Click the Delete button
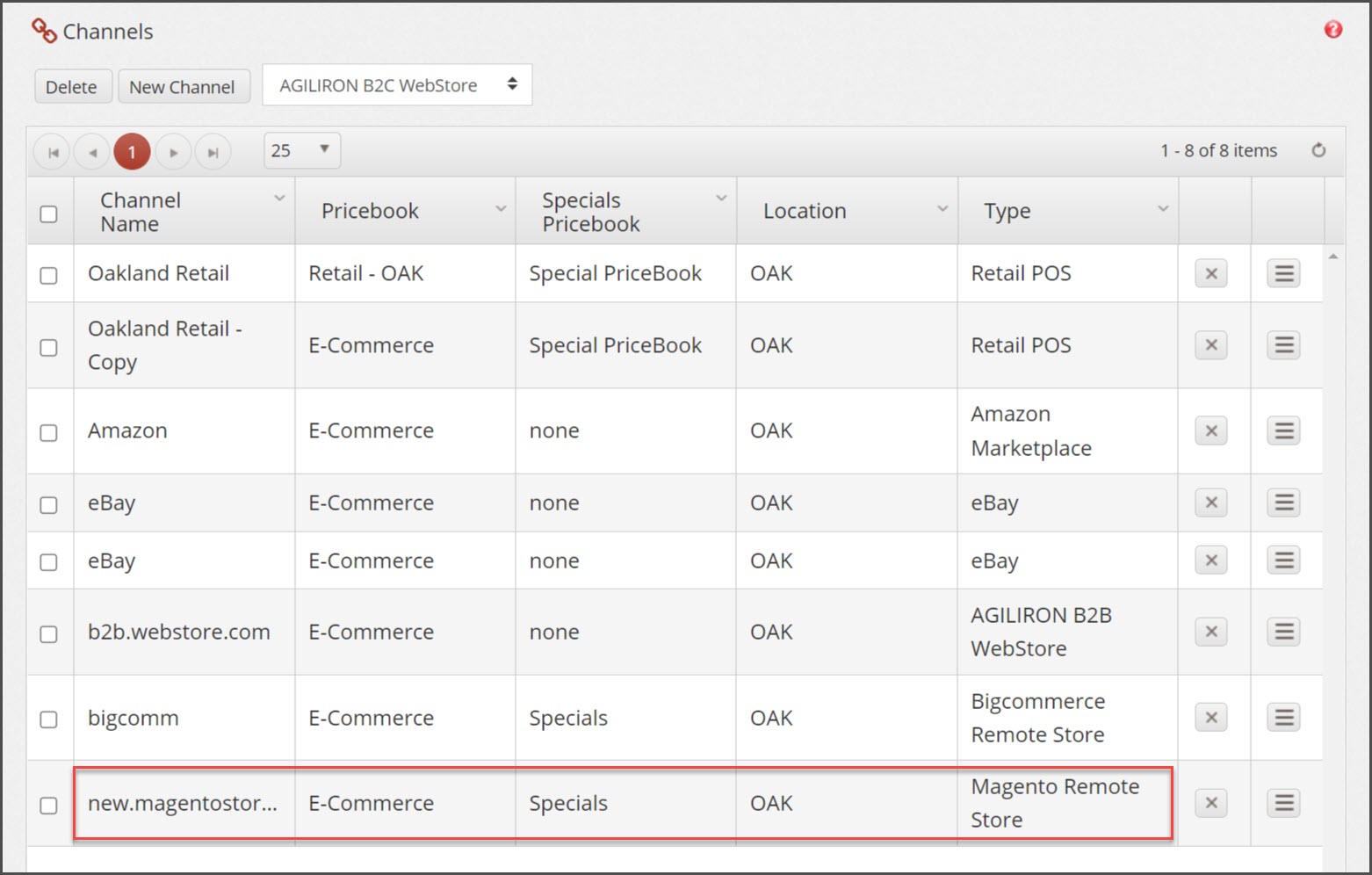The image size is (1372, 875). [x=71, y=86]
